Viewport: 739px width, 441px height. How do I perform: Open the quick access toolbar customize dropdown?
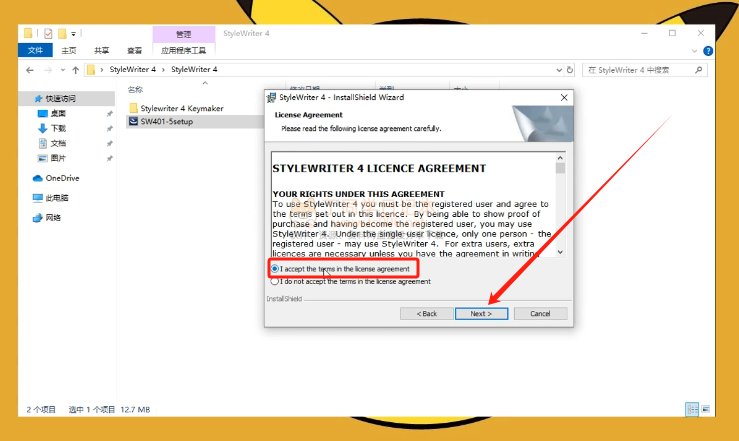click(x=73, y=34)
